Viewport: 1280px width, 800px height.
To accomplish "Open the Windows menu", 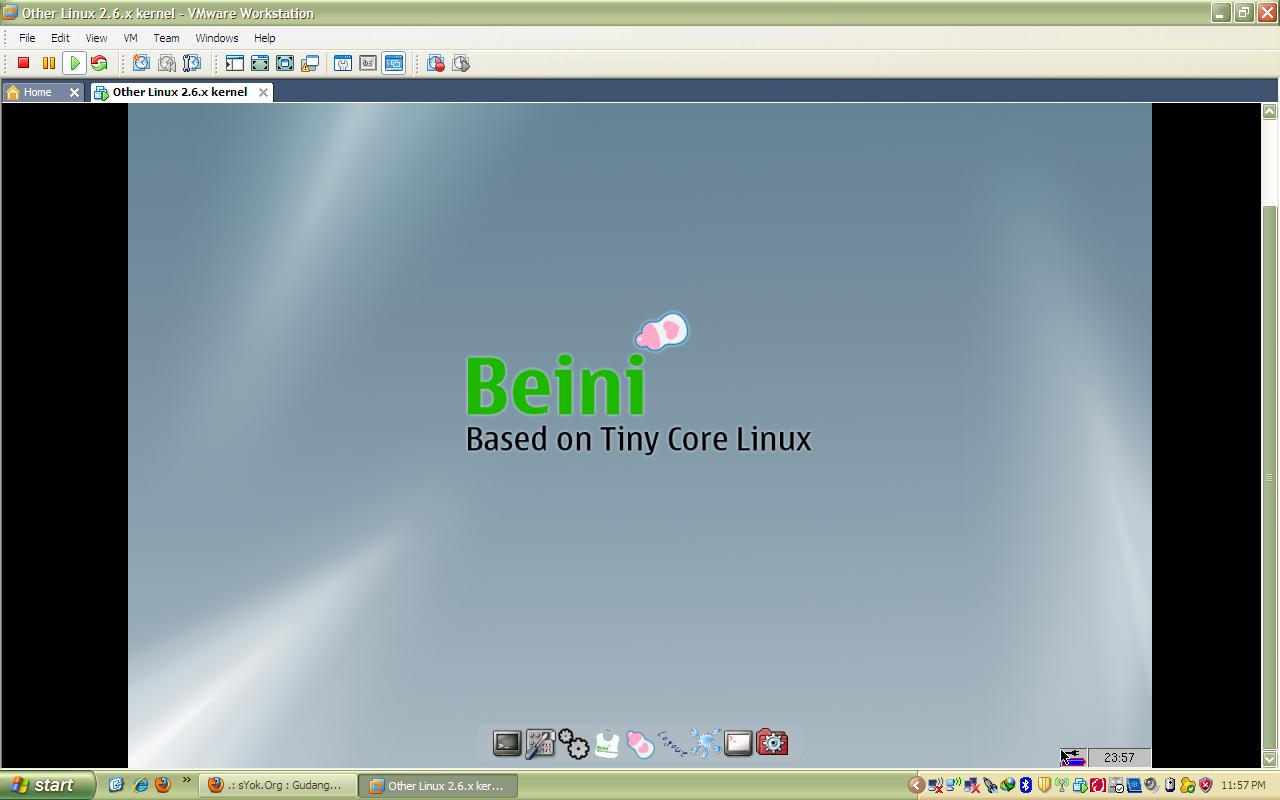I will (216, 38).
